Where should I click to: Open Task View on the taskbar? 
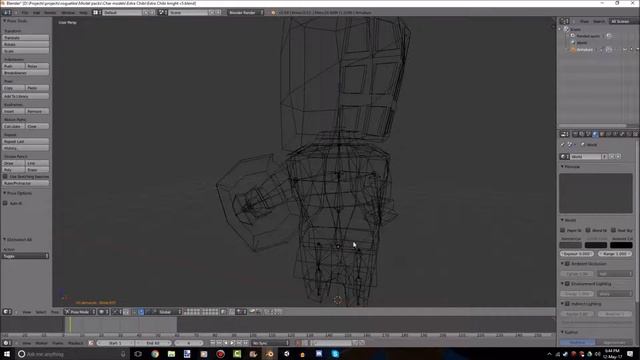[x=138, y=354]
